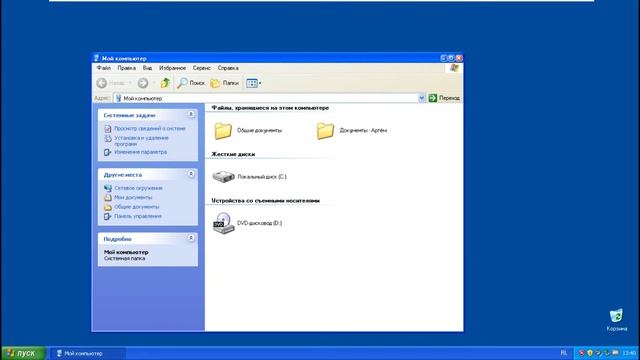Click the Windows flag logo in menu bar
This screenshot has height=360, width=640.
454,68
